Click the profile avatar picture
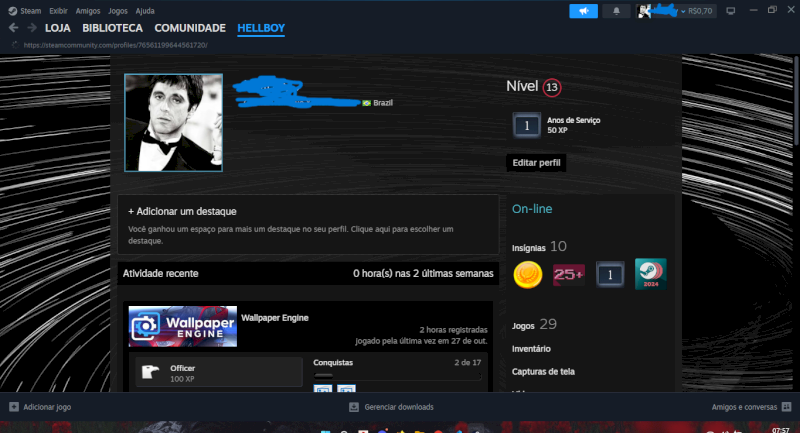 click(x=173, y=123)
